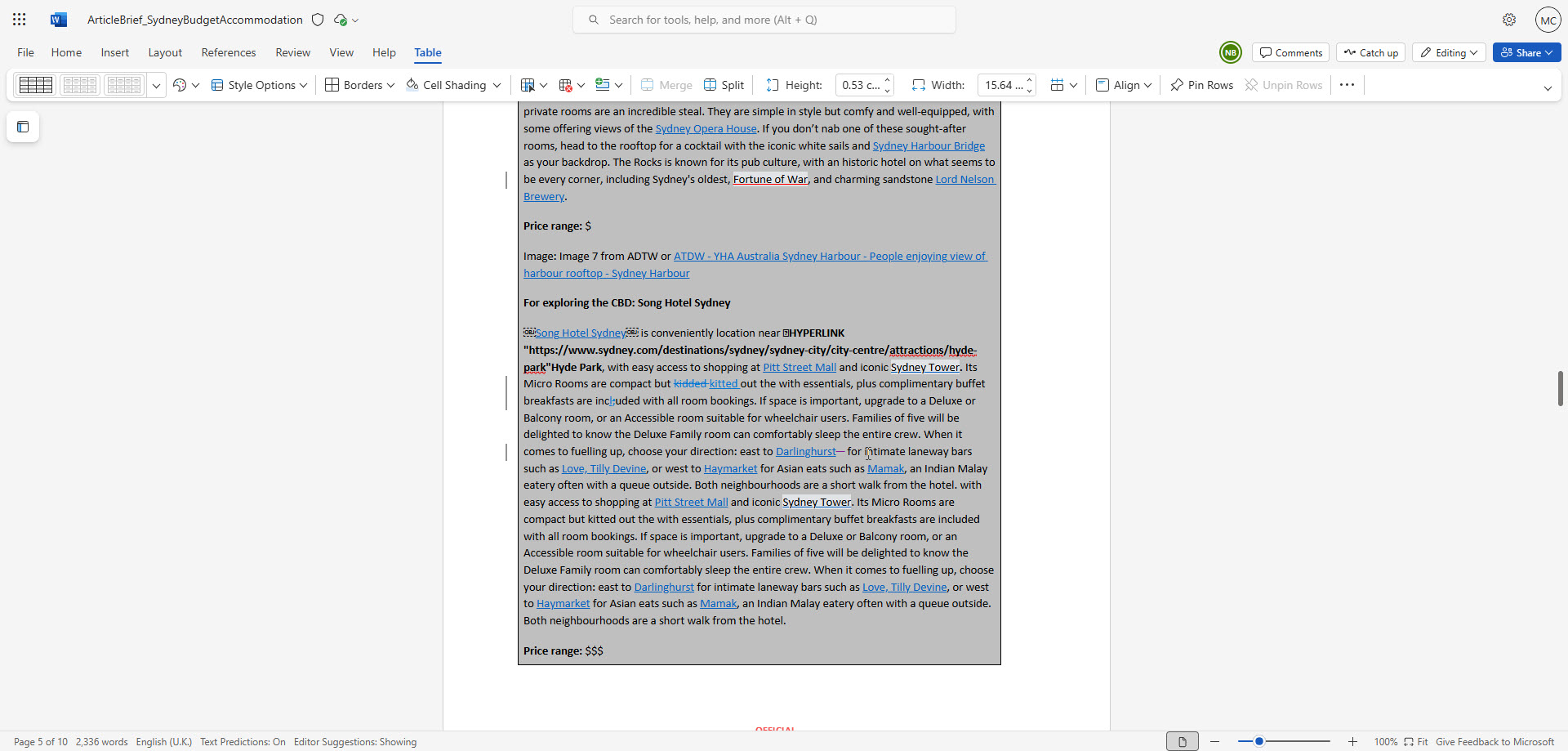Open the first Darlinghurst link
The width and height of the screenshot is (1568, 751).
[805, 451]
